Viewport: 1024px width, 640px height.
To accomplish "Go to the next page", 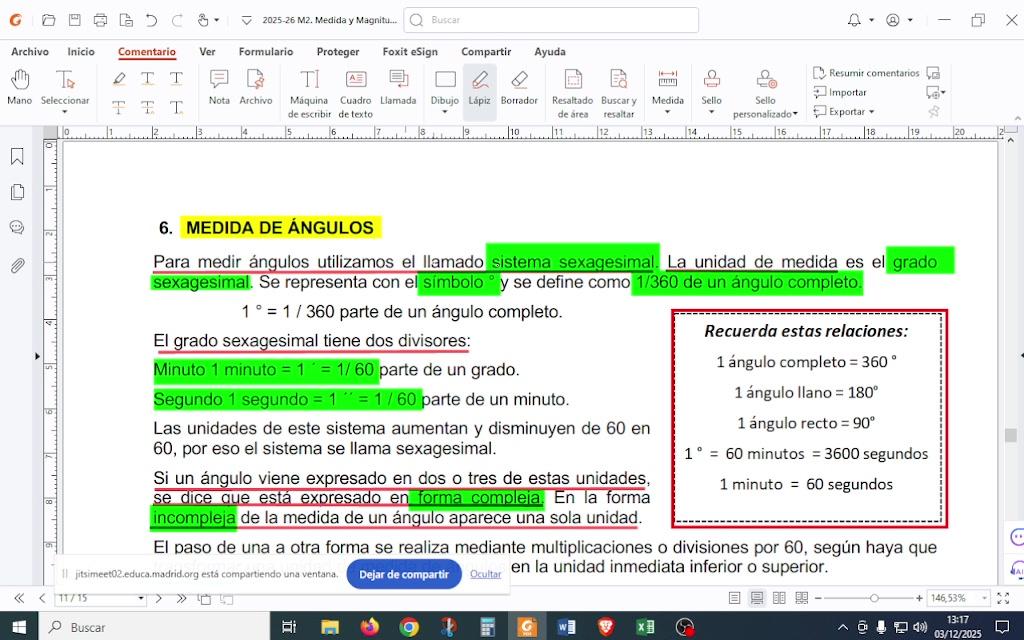I will [159, 598].
